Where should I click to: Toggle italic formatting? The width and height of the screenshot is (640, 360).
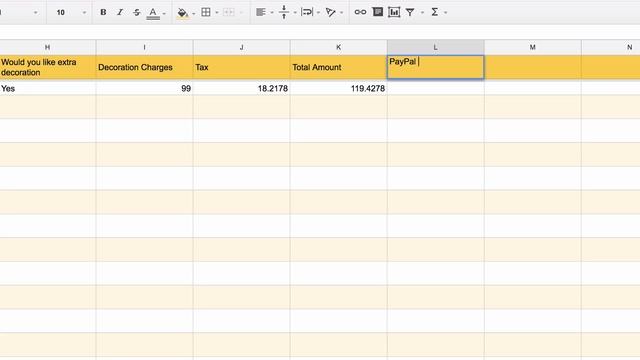[120, 12]
